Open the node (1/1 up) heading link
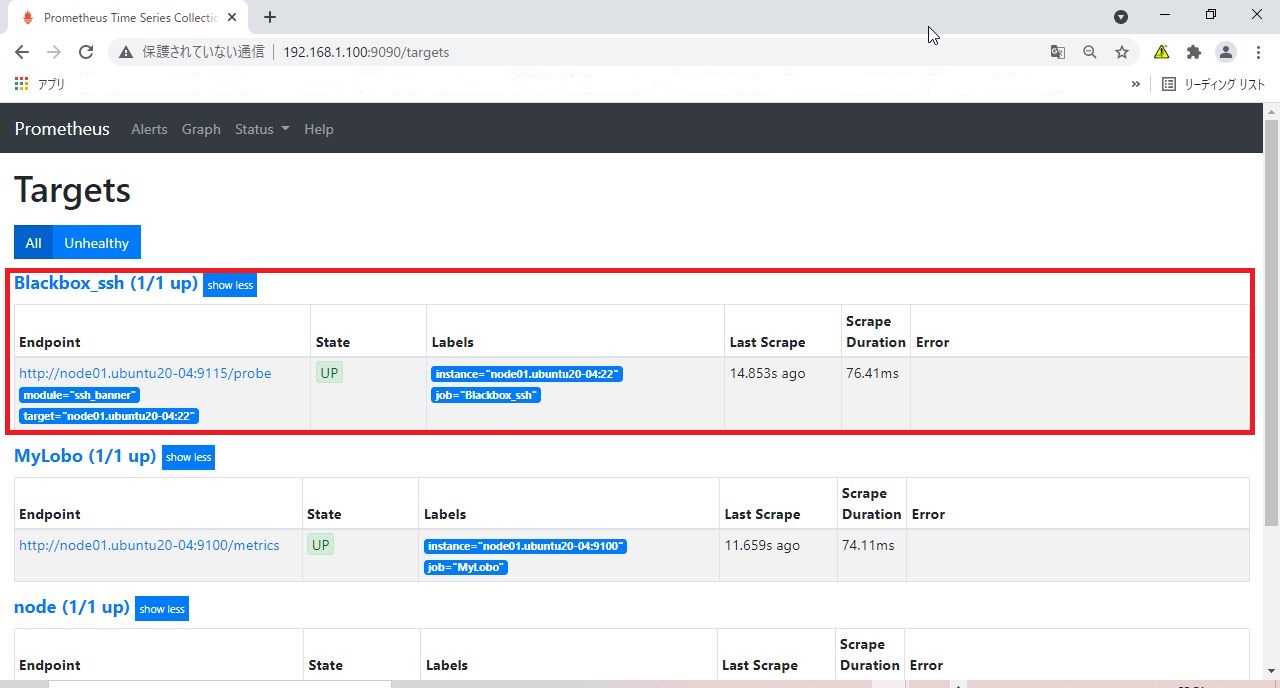This screenshot has width=1280, height=688. pyautogui.click(x=72, y=607)
